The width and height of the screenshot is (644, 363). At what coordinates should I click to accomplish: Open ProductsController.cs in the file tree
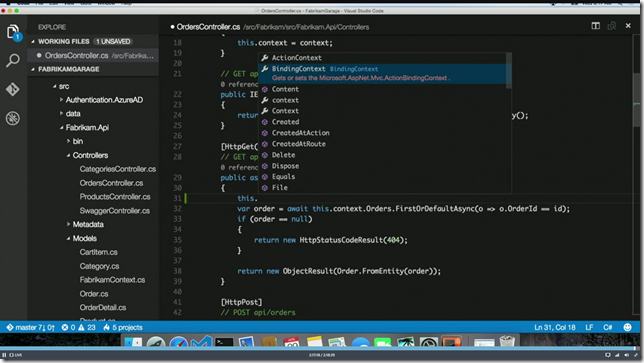tap(115, 197)
